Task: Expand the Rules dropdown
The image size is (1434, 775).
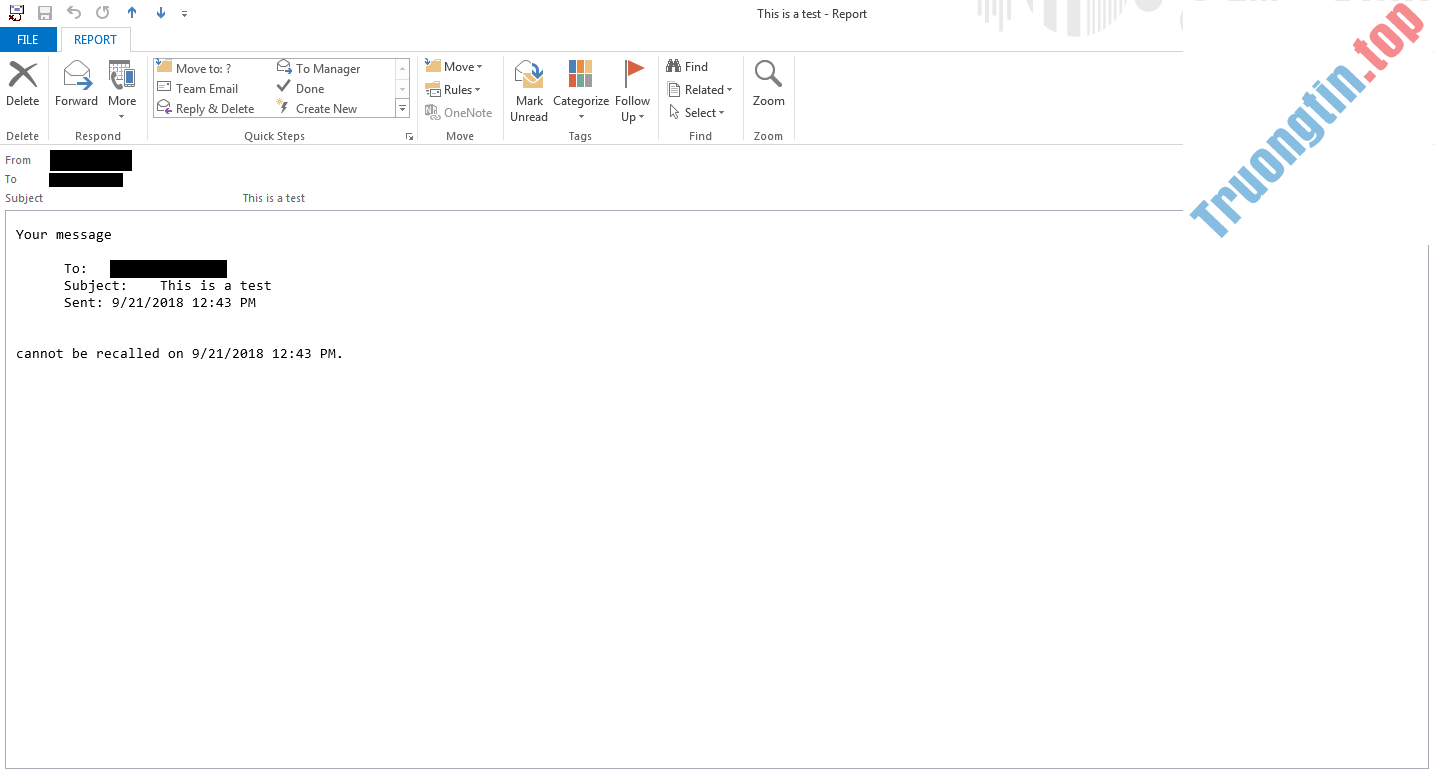Action: pos(455,89)
